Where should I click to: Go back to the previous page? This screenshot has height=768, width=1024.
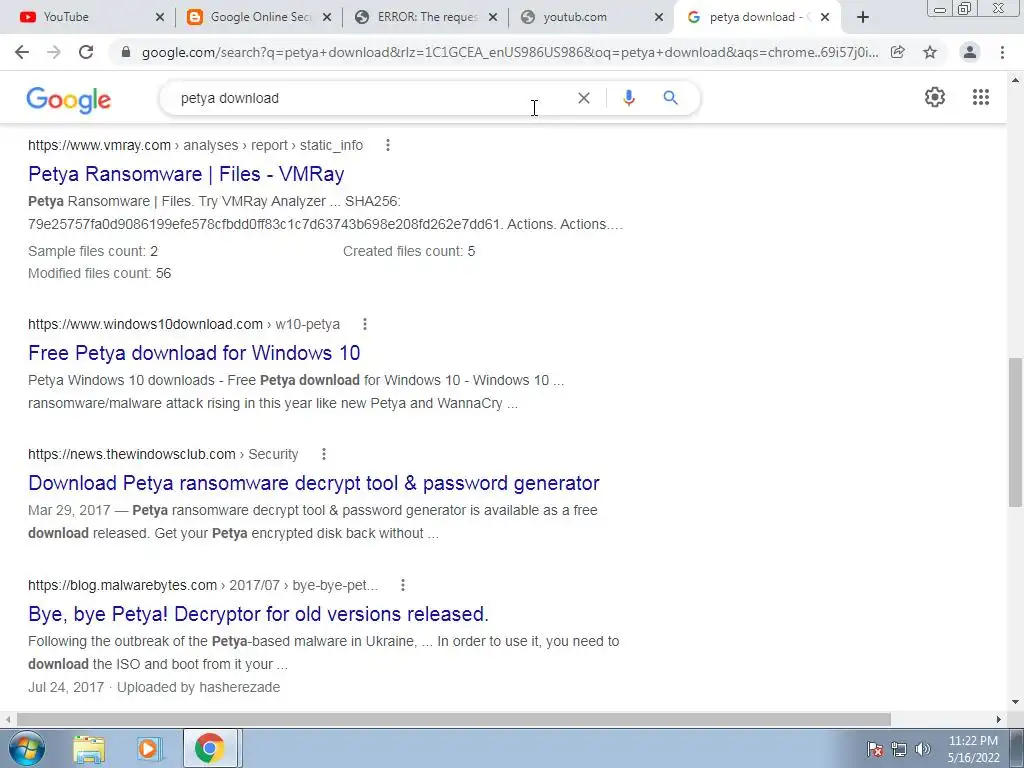(22, 52)
